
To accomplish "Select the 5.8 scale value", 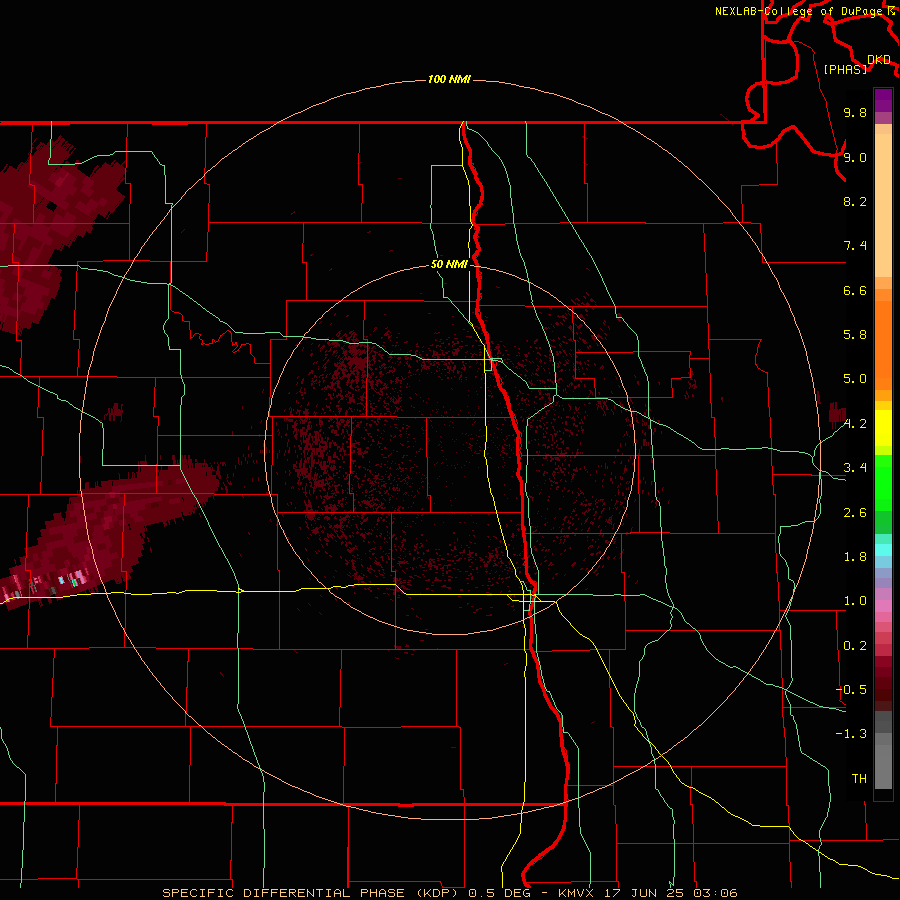I will click(x=855, y=335).
